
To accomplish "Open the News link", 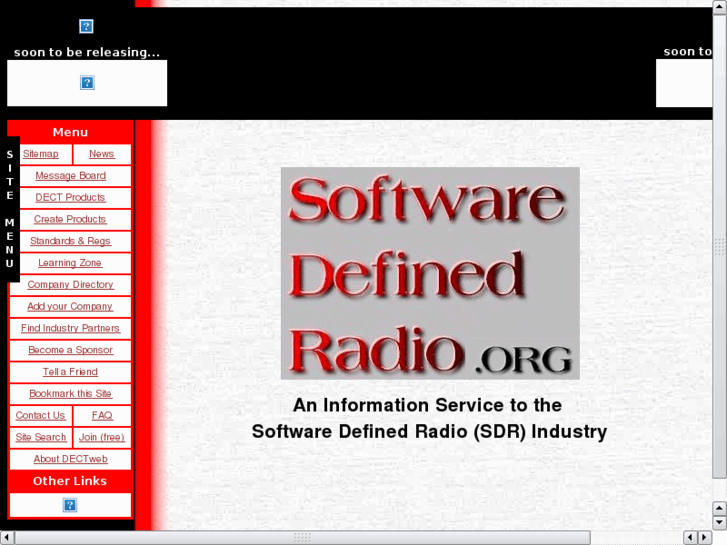I will pos(102,154).
